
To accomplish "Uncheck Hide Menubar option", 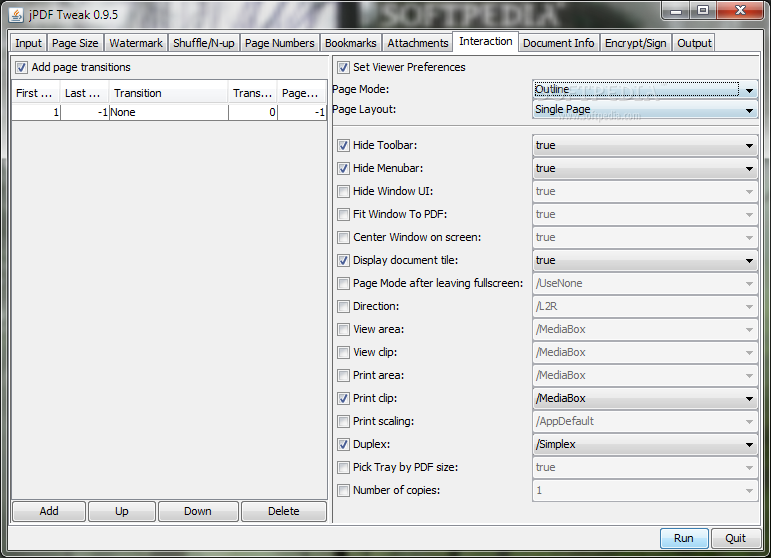I will coord(343,169).
